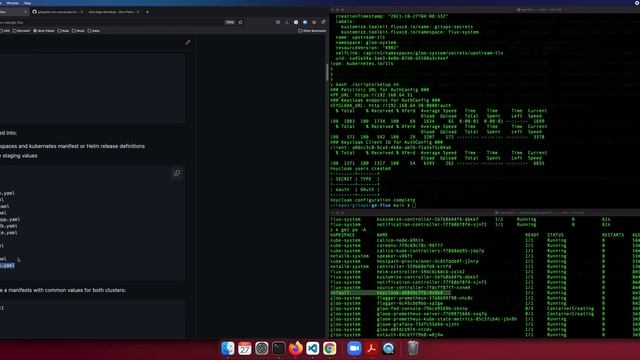The width and height of the screenshot is (640, 360).
Task: Click the helm-controller pod row
Action: [485, 272]
